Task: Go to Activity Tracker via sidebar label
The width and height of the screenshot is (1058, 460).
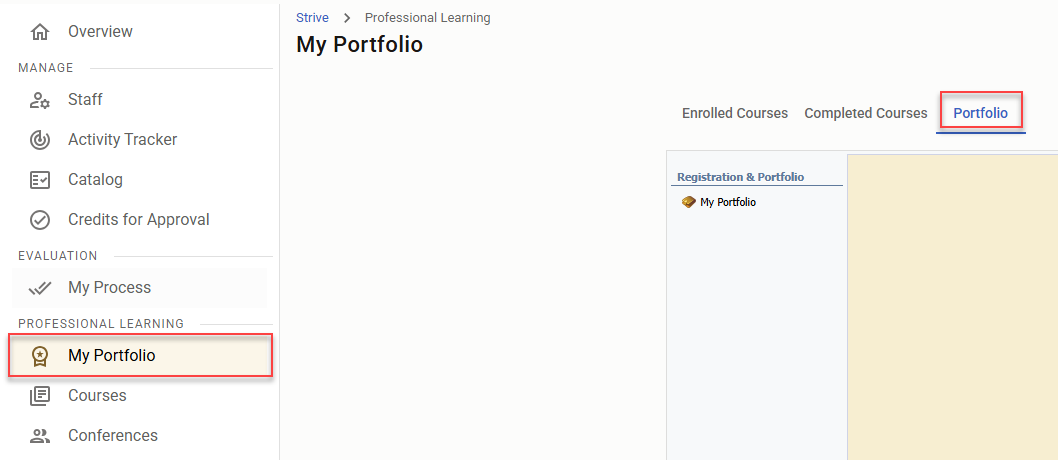Action: point(122,140)
